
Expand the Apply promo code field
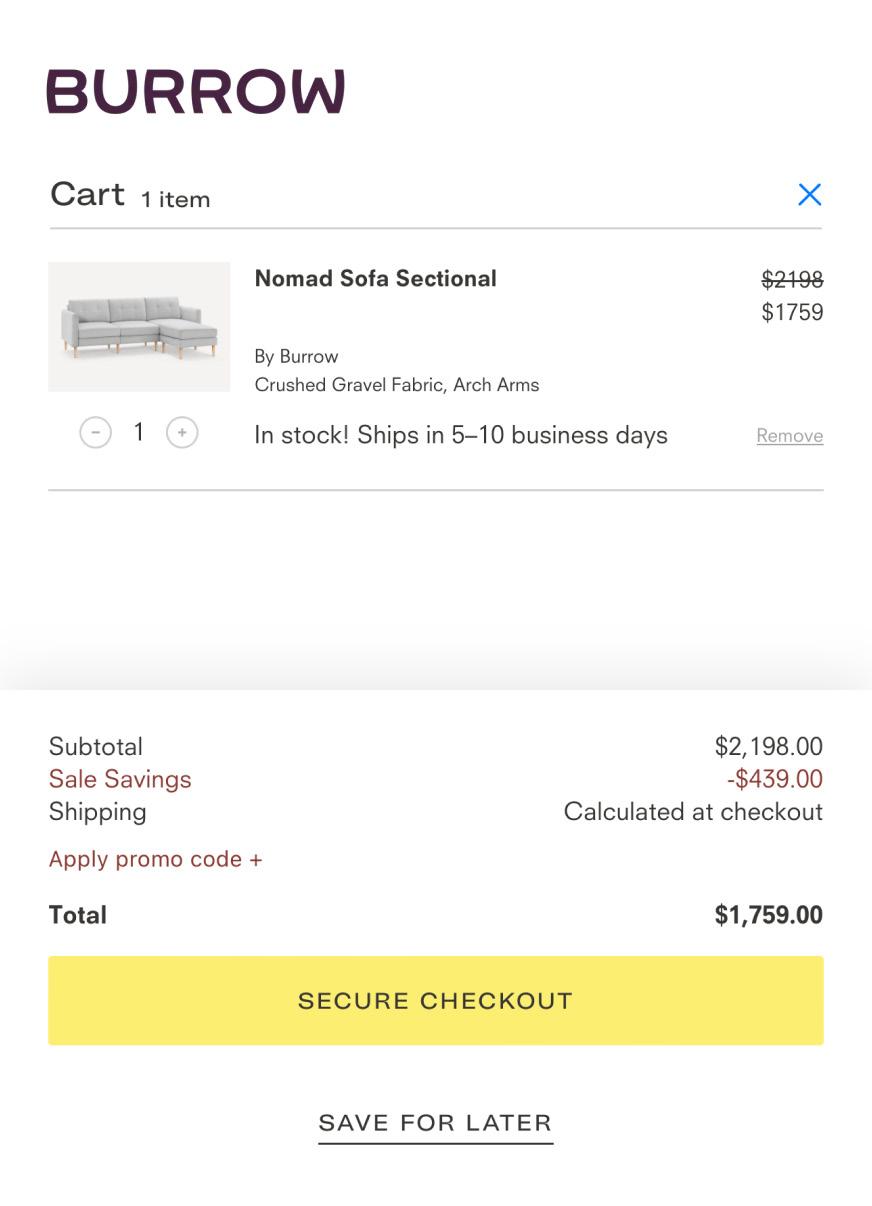coord(155,859)
